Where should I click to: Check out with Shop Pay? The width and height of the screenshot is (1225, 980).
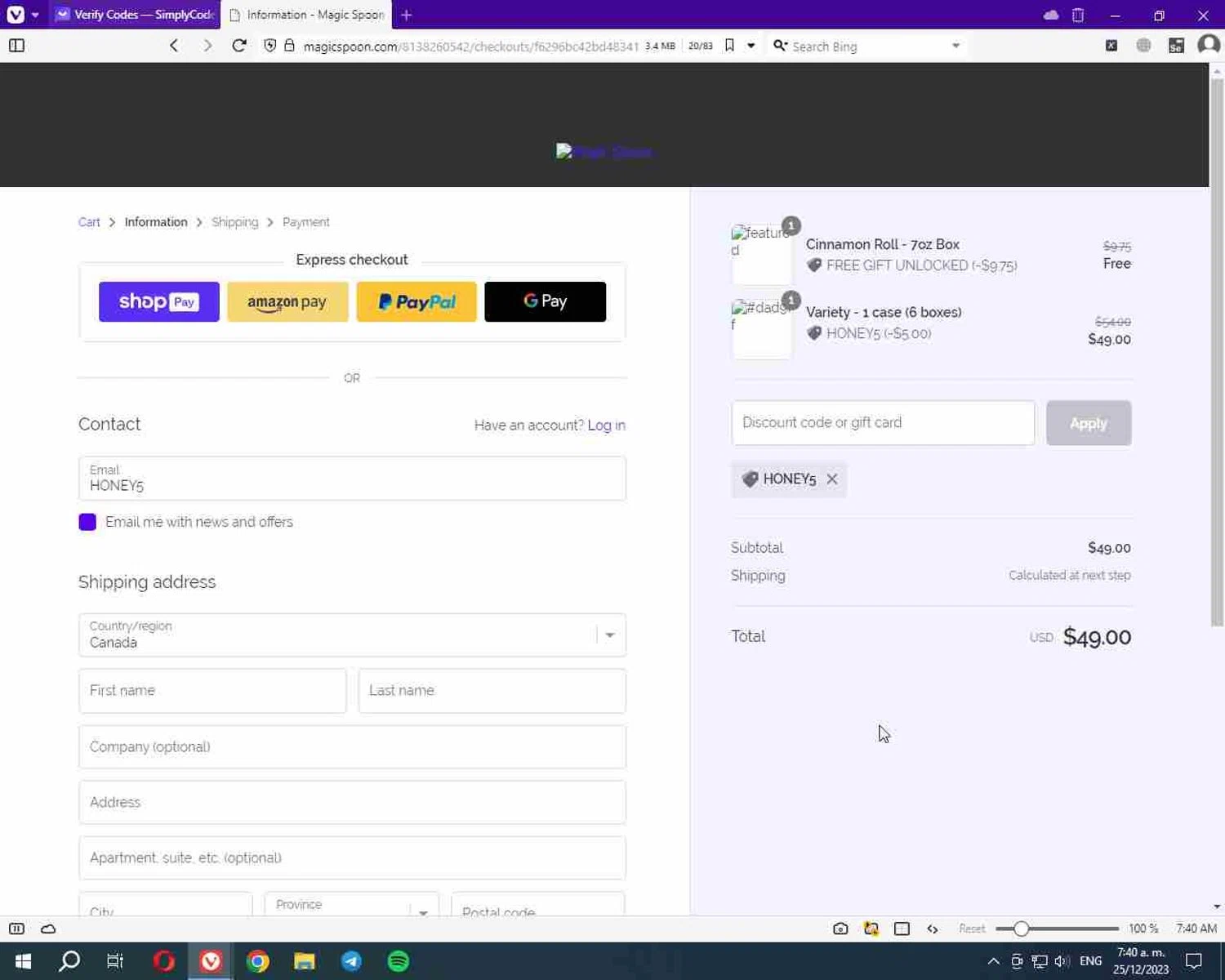point(159,301)
